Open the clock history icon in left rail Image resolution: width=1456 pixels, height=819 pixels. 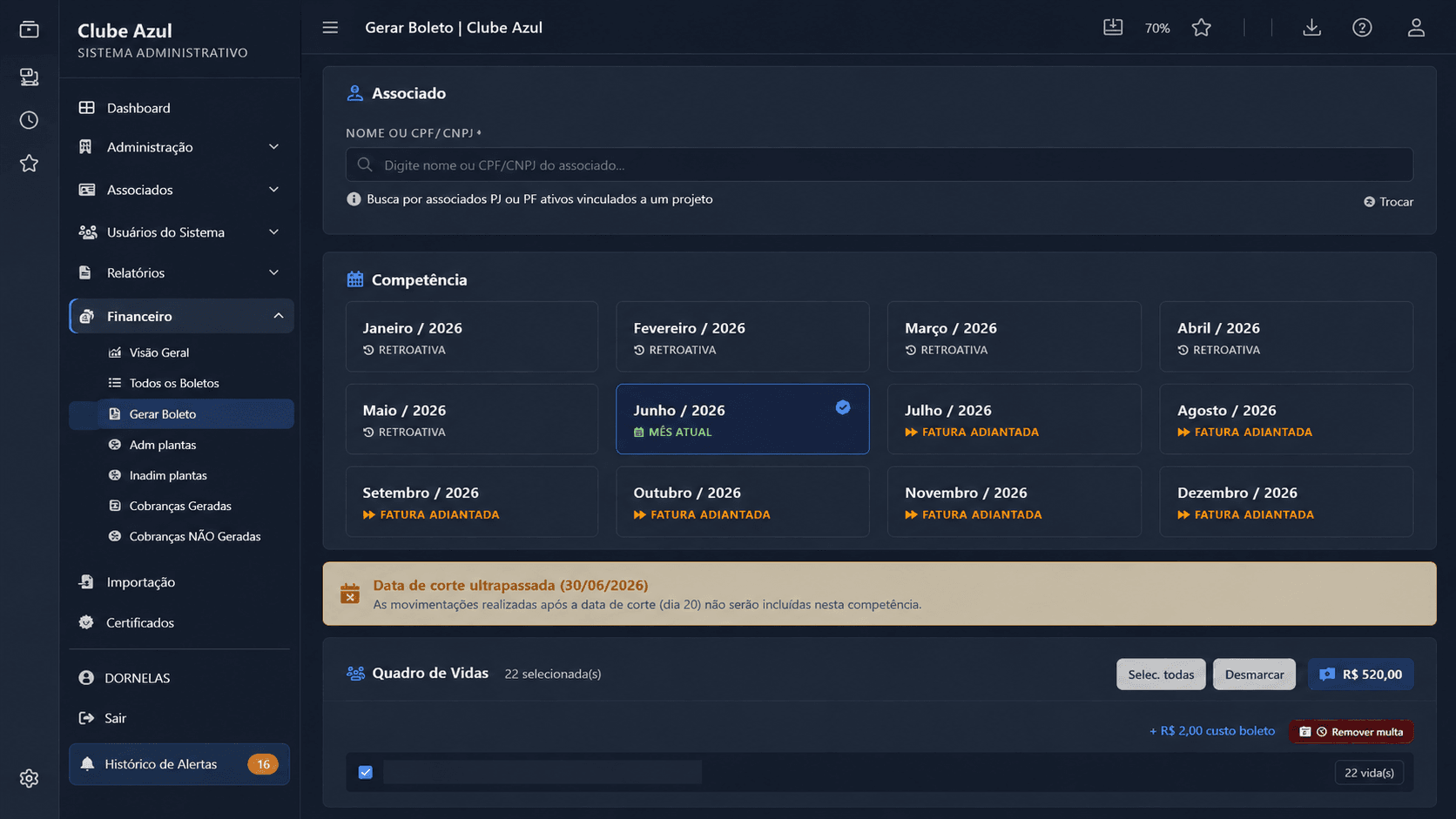point(30,120)
